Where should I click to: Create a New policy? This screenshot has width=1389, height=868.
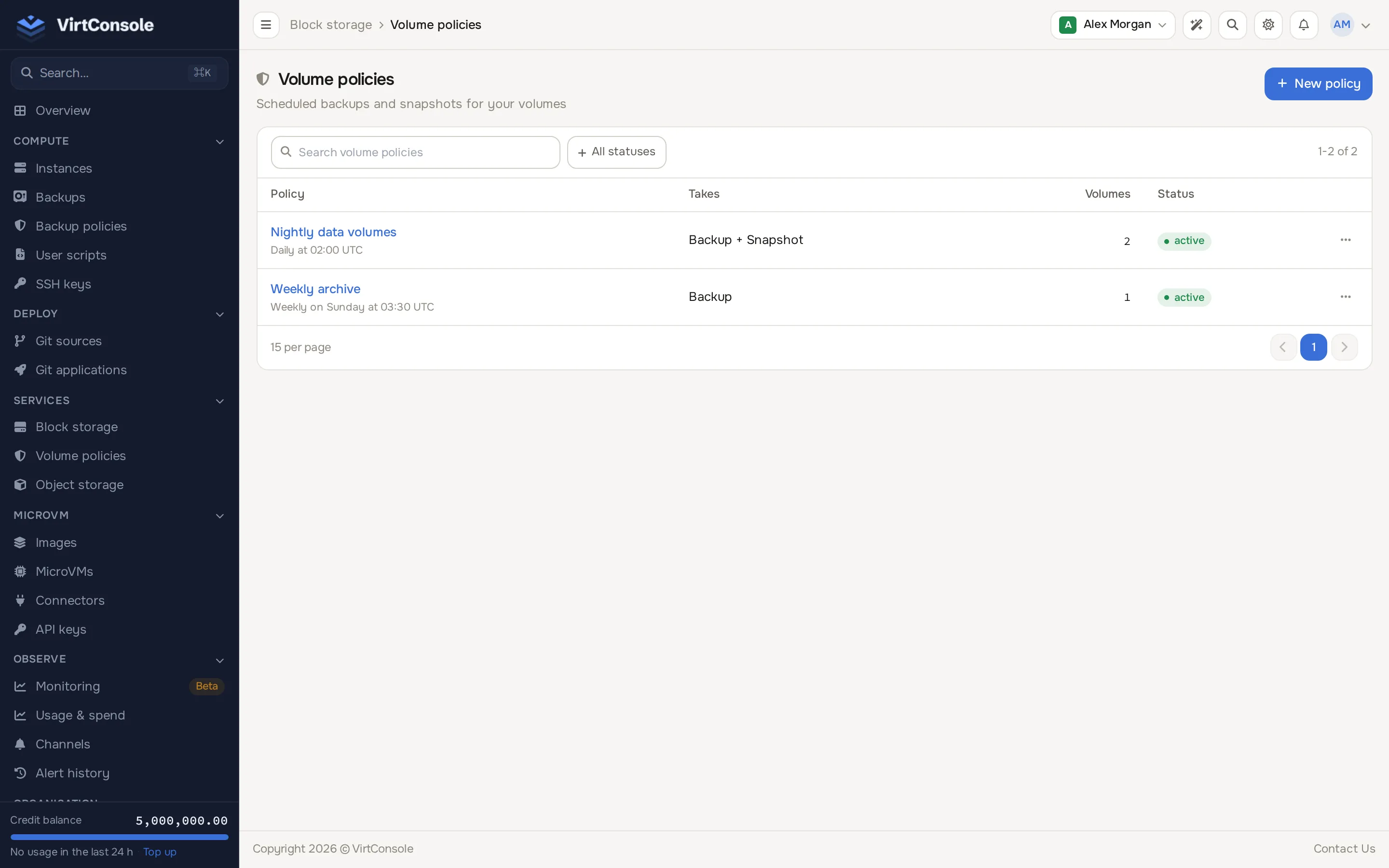coord(1318,84)
